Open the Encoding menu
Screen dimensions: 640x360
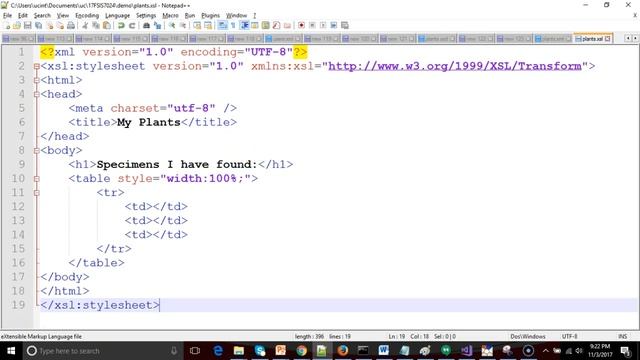pyautogui.click(x=87, y=16)
